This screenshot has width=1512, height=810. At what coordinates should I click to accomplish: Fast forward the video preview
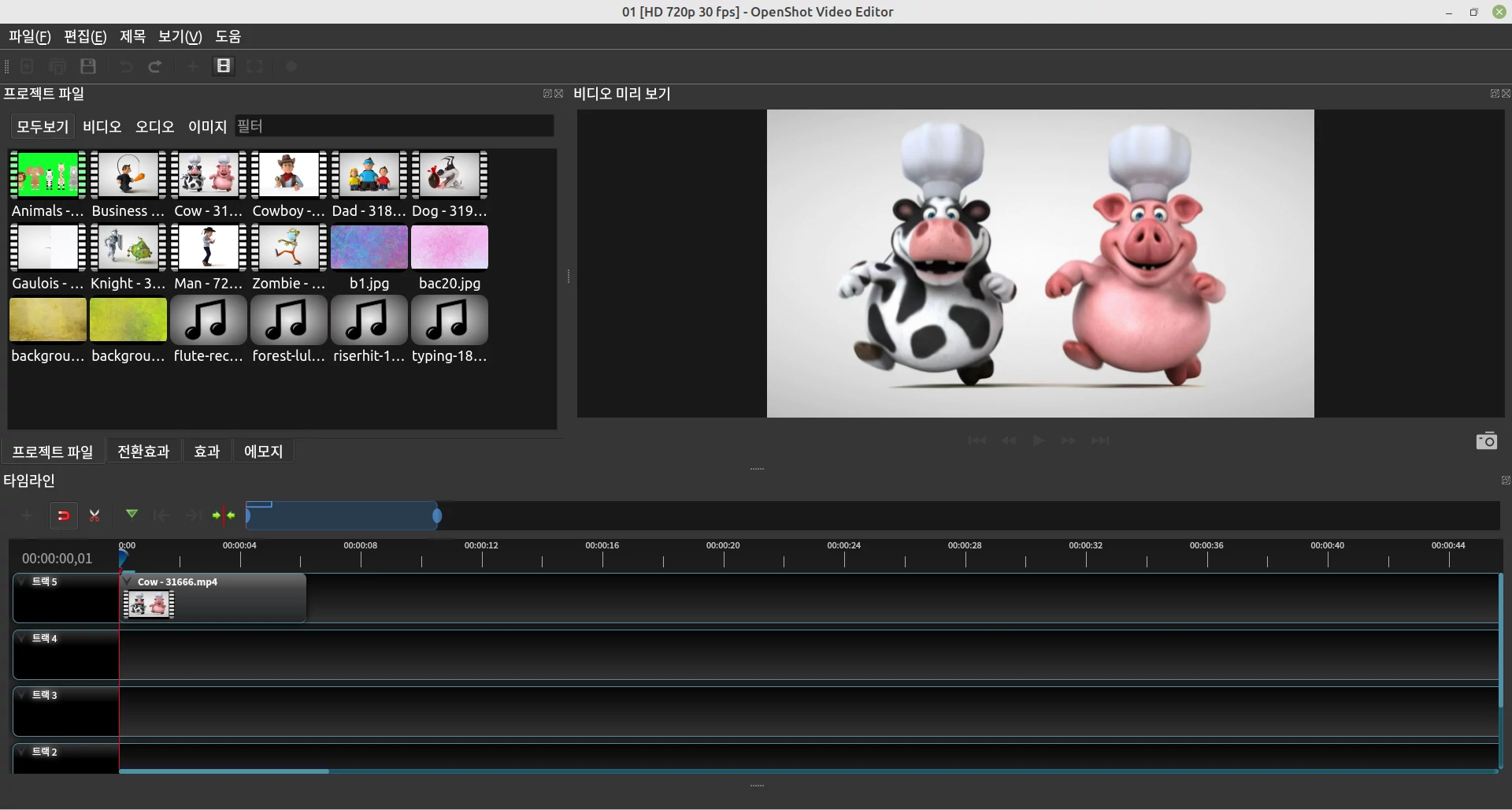tap(1069, 440)
